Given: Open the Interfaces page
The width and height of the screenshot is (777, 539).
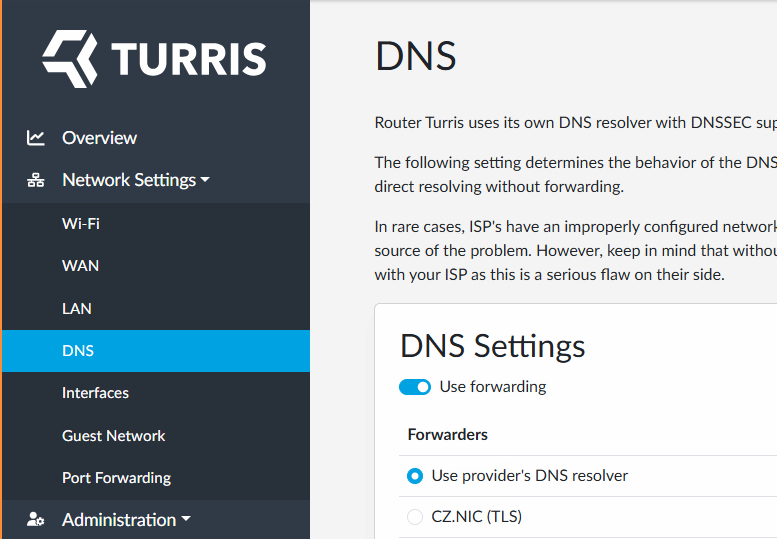Looking at the screenshot, I should tap(156, 393).
